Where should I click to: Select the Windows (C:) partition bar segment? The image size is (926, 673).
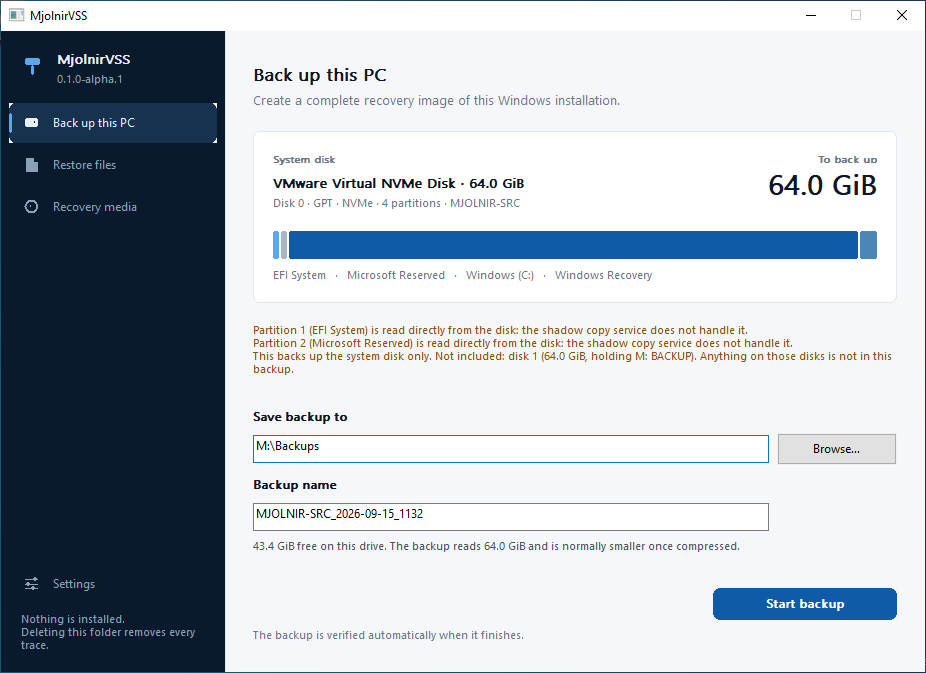(x=573, y=245)
